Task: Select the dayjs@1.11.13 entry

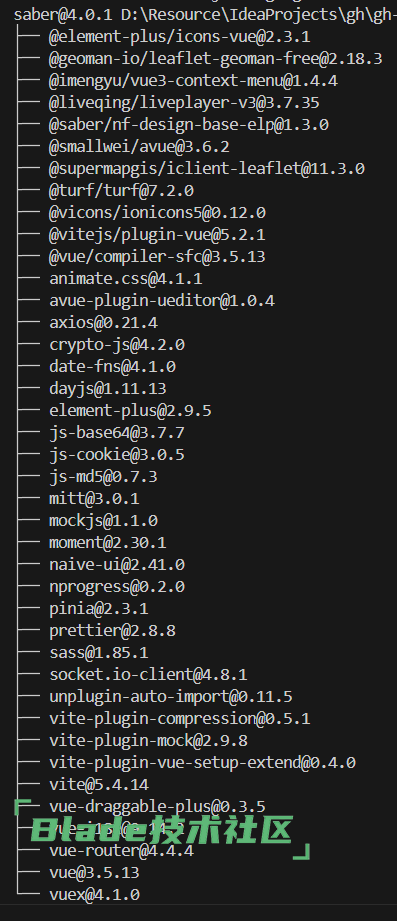Action: [108, 388]
